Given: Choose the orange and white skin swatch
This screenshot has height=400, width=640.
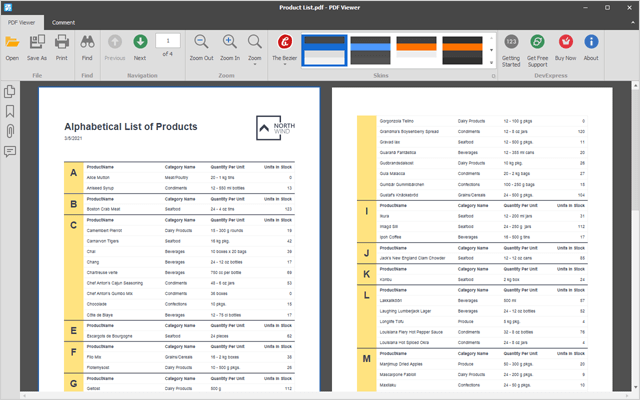Looking at the screenshot, I should [x=416, y=50].
